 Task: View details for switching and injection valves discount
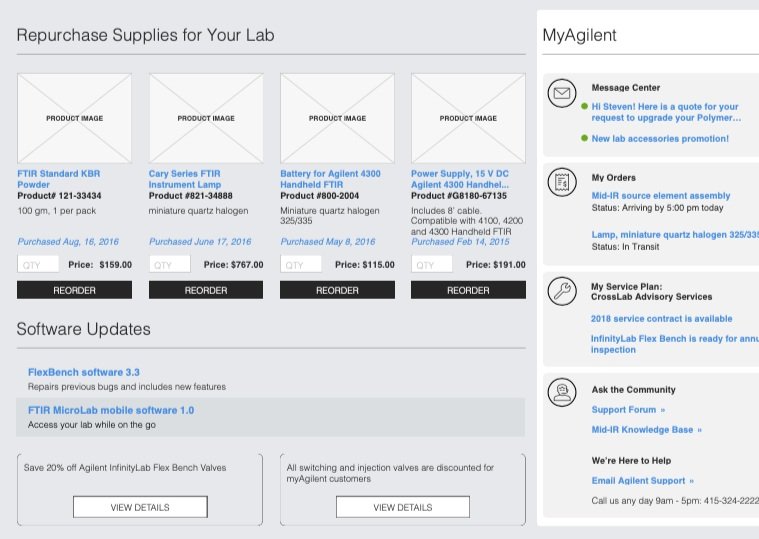pos(403,507)
